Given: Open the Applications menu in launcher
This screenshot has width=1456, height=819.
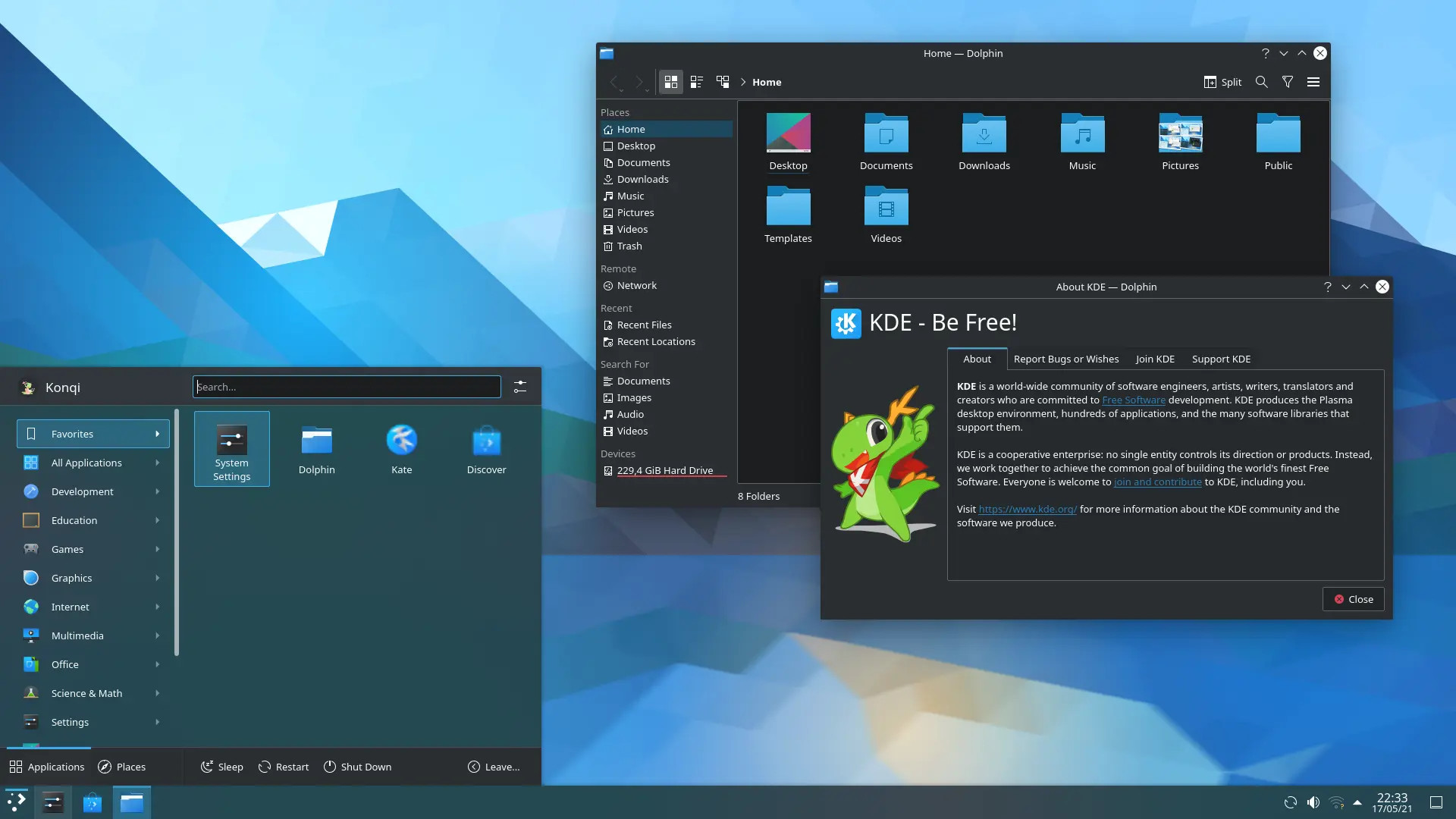Looking at the screenshot, I should [x=46, y=767].
